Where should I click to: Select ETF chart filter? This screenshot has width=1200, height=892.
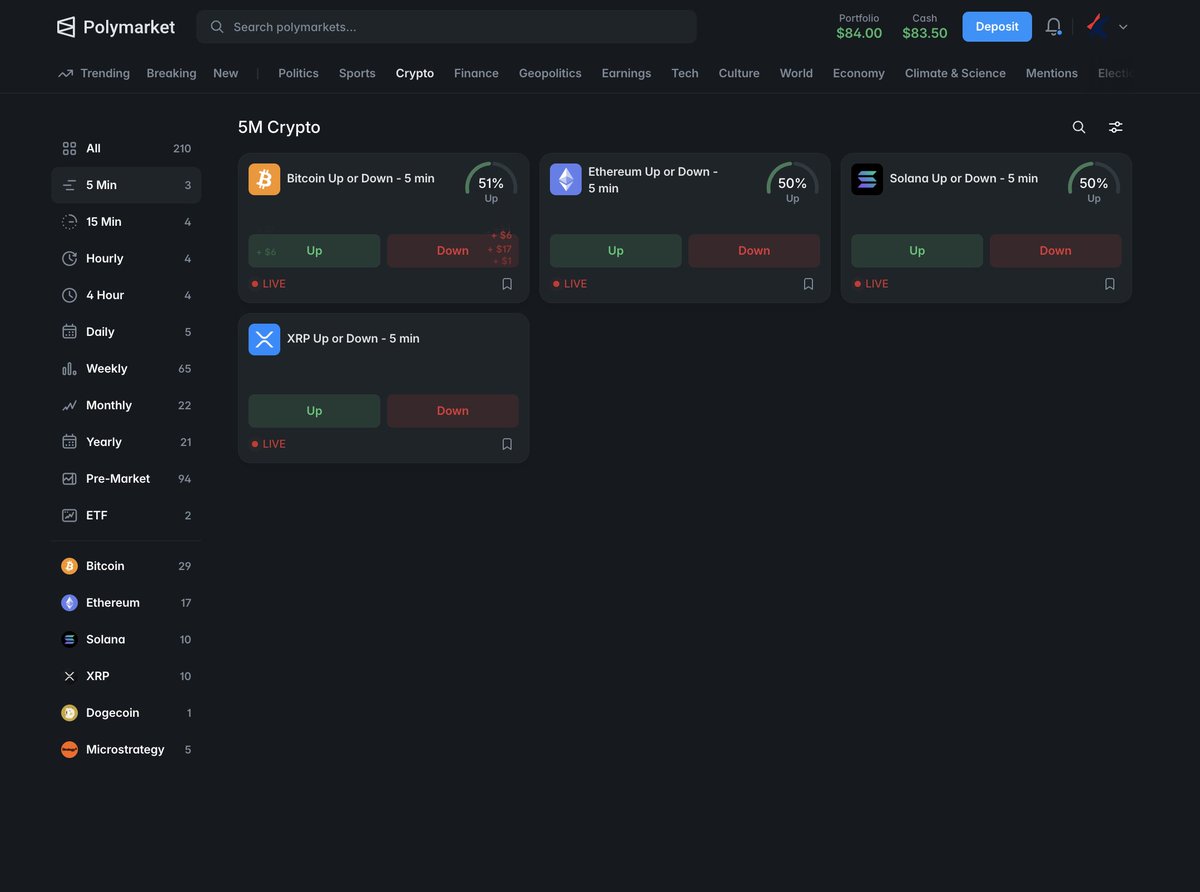[126, 515]
